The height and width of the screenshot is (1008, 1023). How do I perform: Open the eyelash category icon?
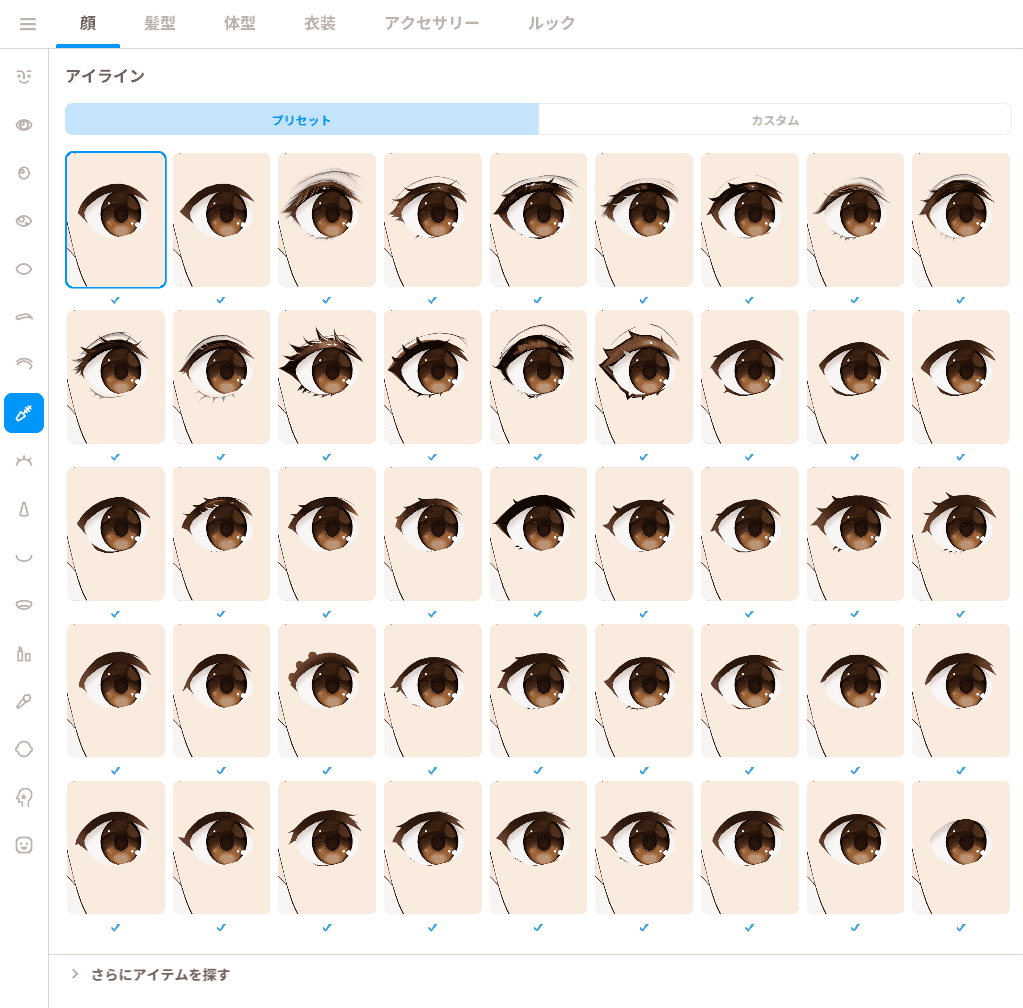pos(24,461)
